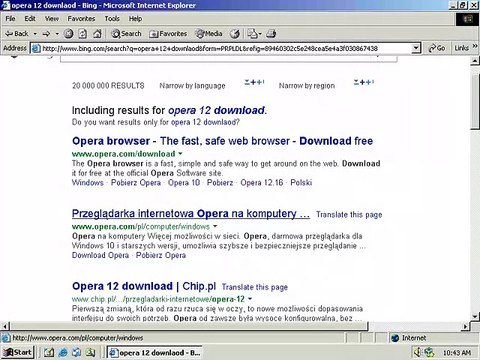The height and width of the screenshot is (360, 480).
Task: Expand the Address bar dropdown list
Action: click(x=416, y=49)
